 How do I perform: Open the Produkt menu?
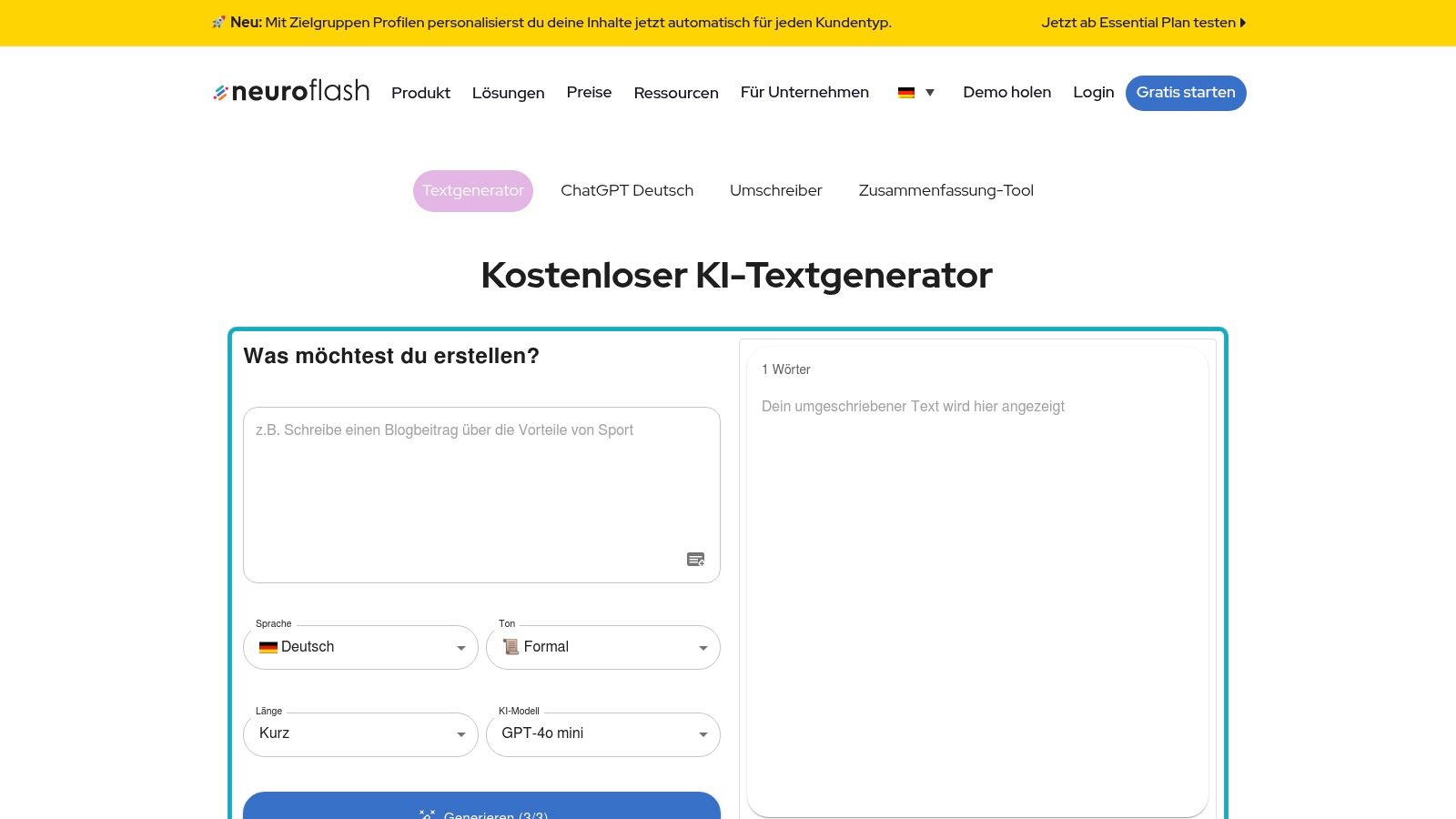click(420, 93)
